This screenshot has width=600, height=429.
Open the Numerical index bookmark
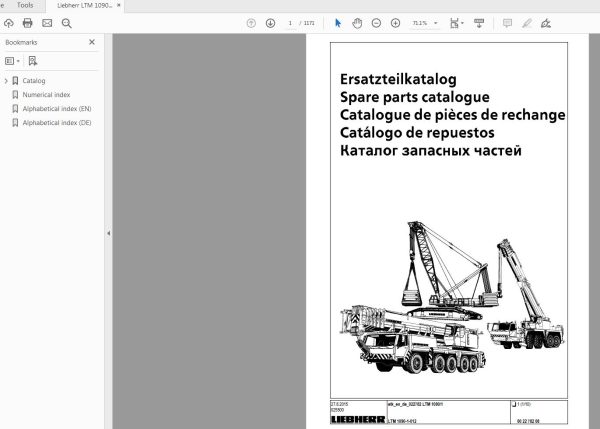click(x=46, y=95)
